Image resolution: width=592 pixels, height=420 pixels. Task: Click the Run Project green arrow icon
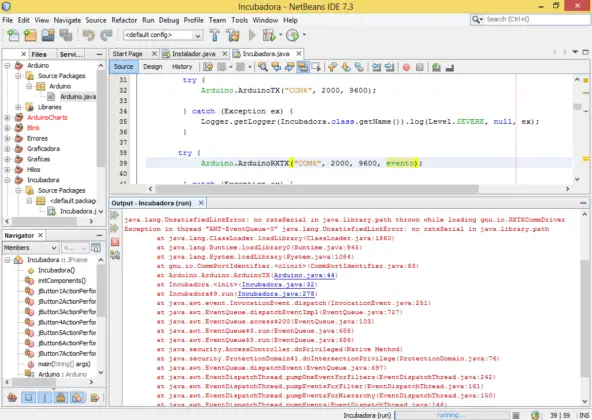point(252,35)
